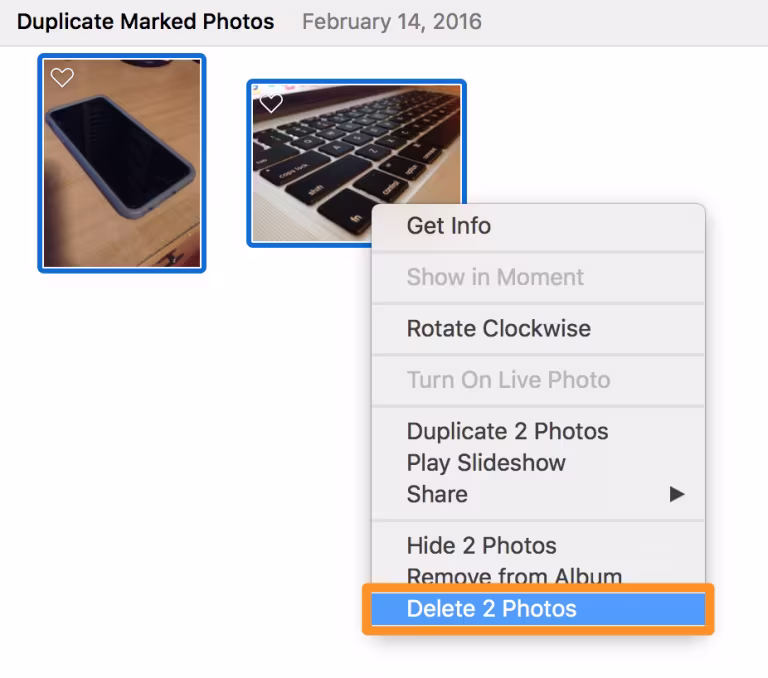Click the February 14, 2016 date label

point(391,21)
